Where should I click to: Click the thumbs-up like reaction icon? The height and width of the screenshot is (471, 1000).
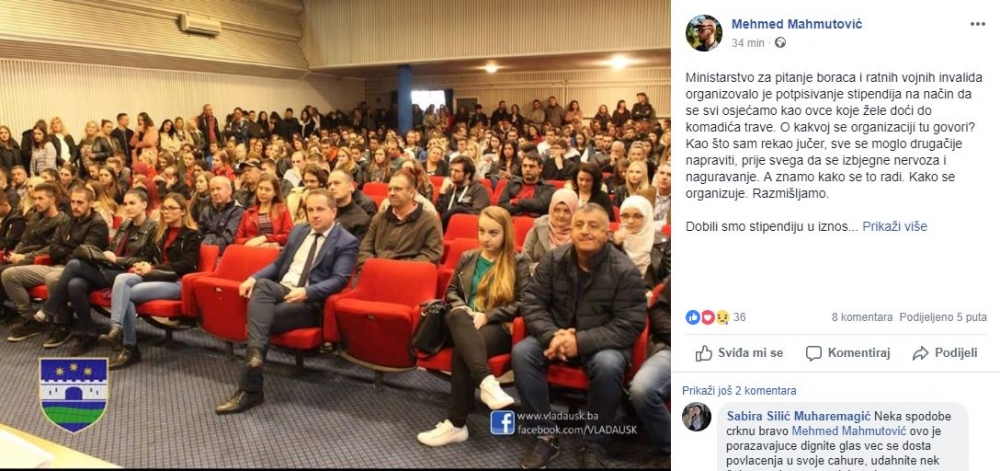(x=693, y=317)
